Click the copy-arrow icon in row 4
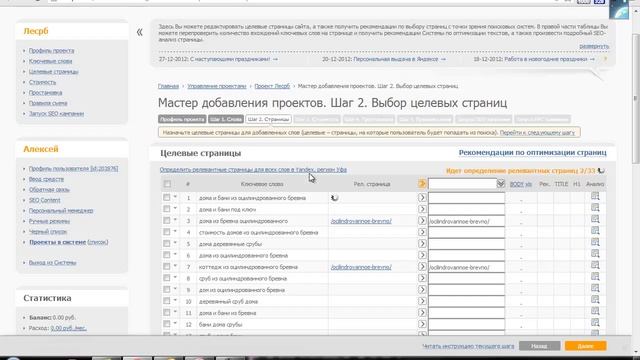 (422, 232)
